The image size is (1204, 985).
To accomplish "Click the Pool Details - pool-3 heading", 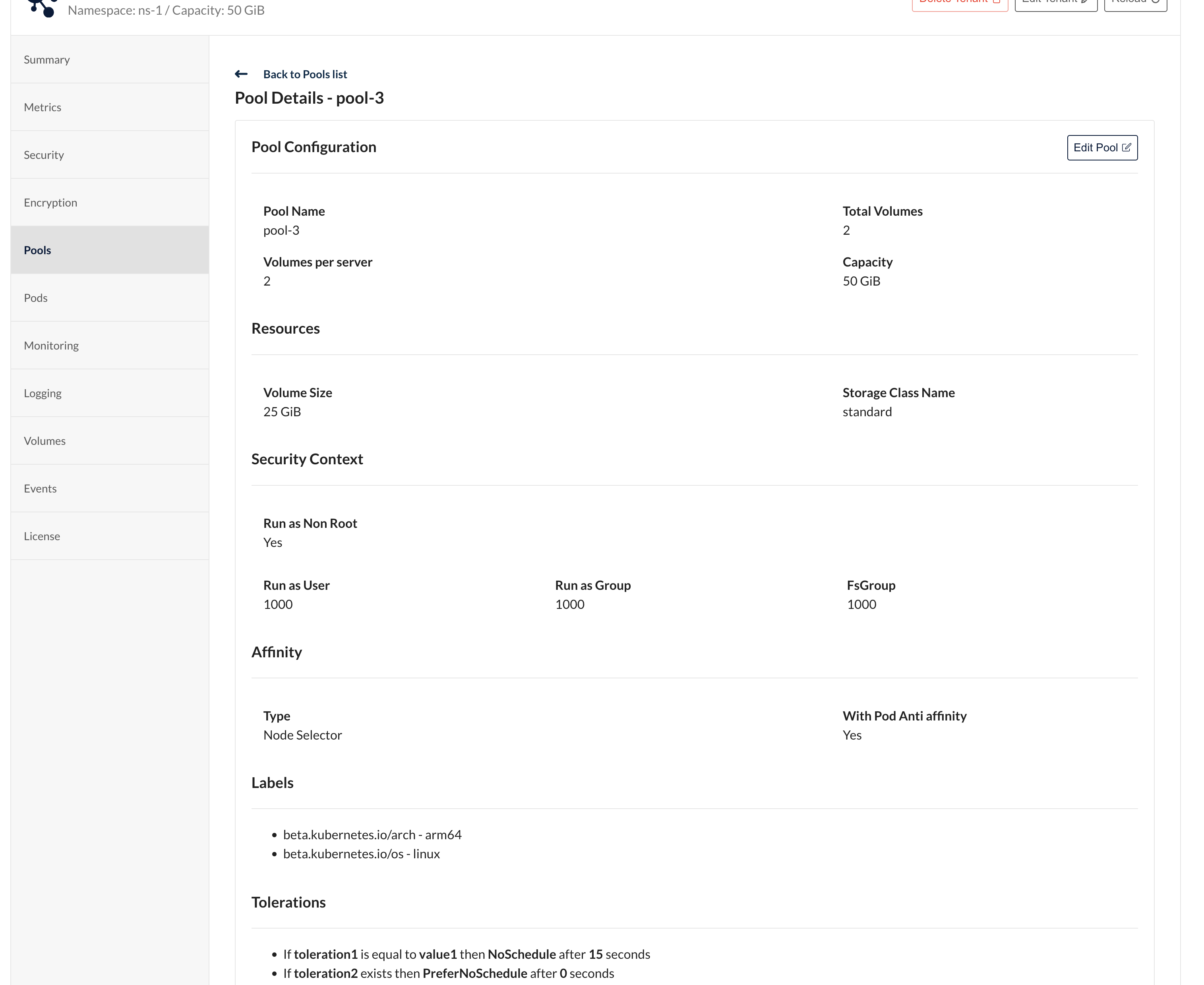I will pos(310,98).
